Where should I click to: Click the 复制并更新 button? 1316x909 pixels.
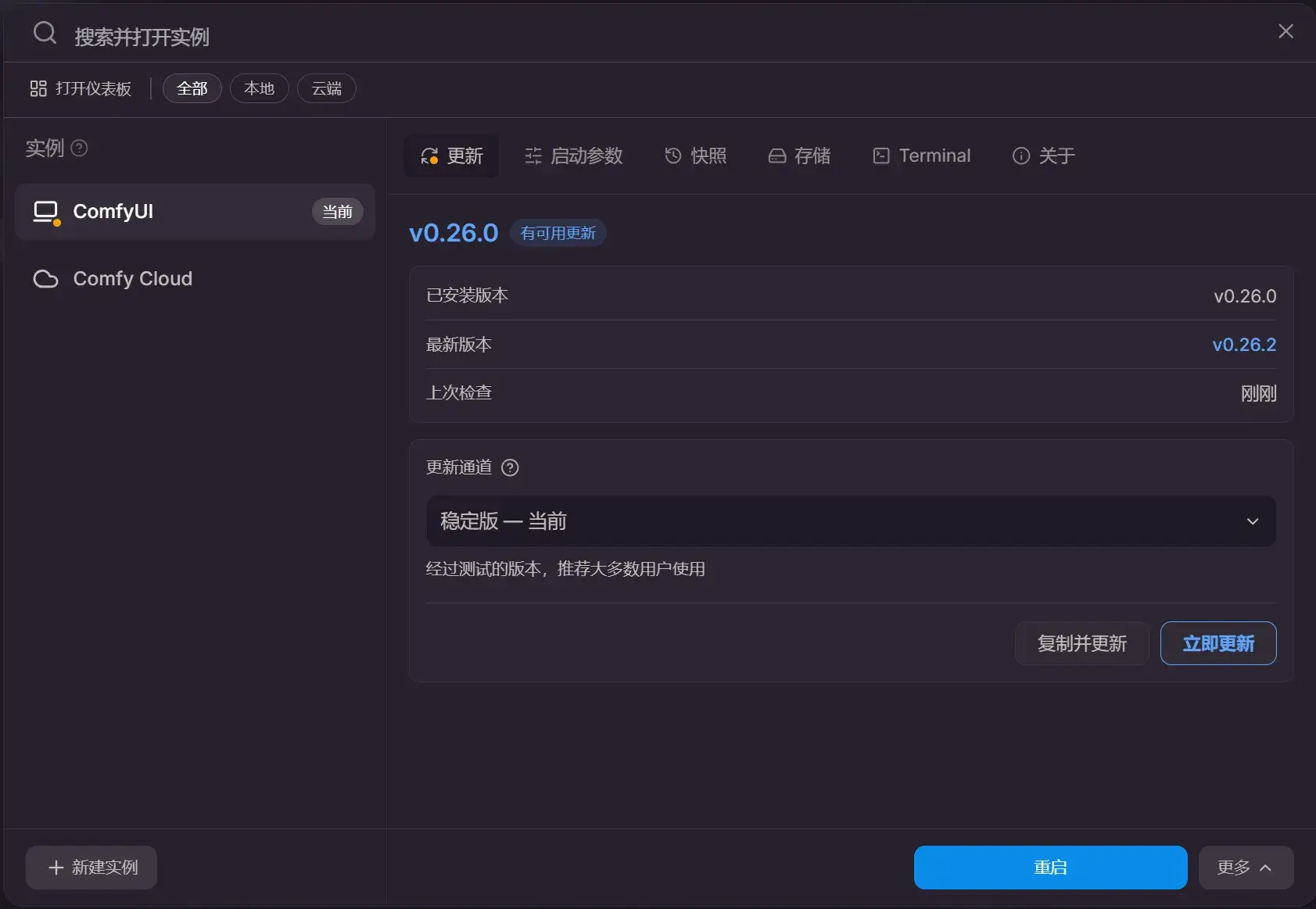pos(1081,643)
